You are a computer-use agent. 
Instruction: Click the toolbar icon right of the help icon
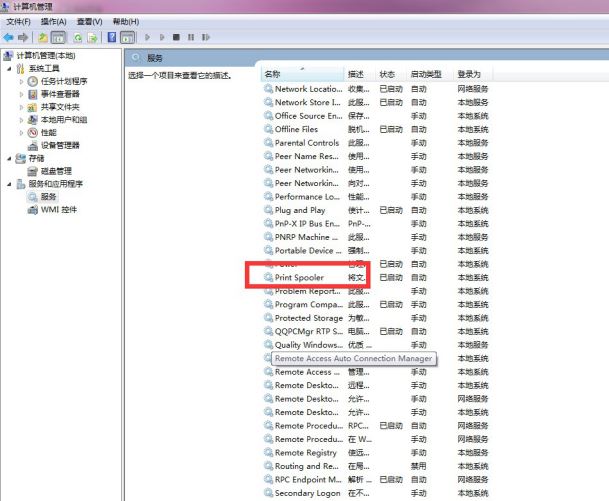128,37
